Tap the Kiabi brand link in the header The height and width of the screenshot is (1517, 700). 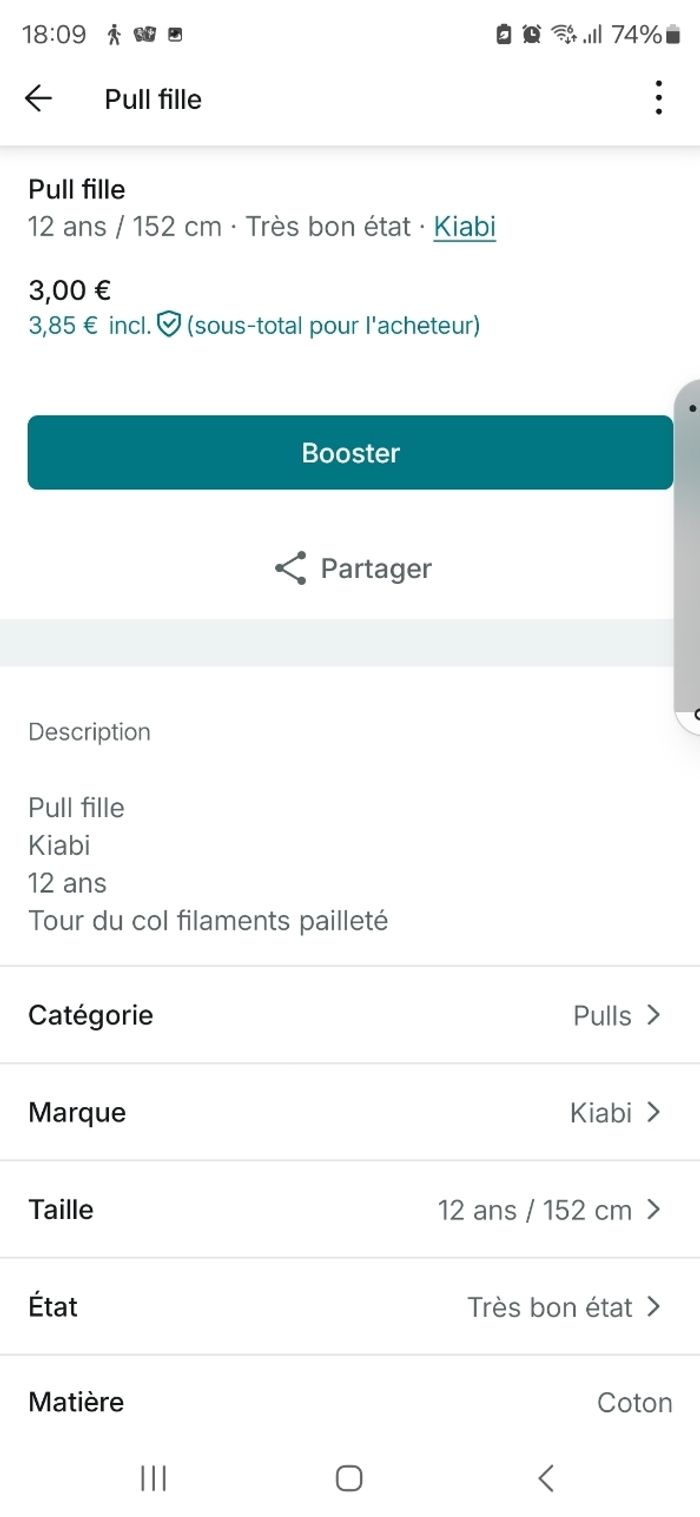coord(464,227)
